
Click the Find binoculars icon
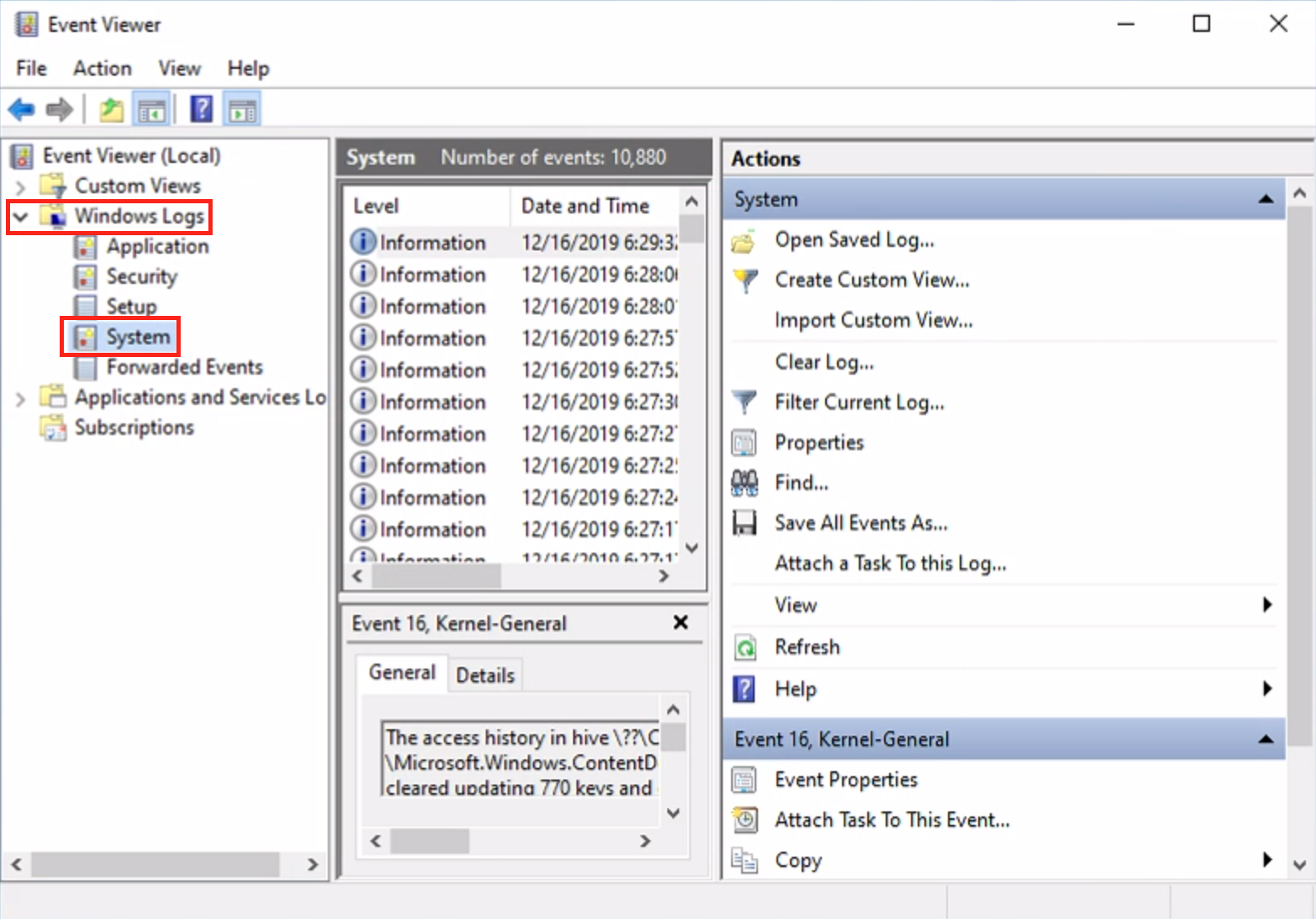[745, 483]
